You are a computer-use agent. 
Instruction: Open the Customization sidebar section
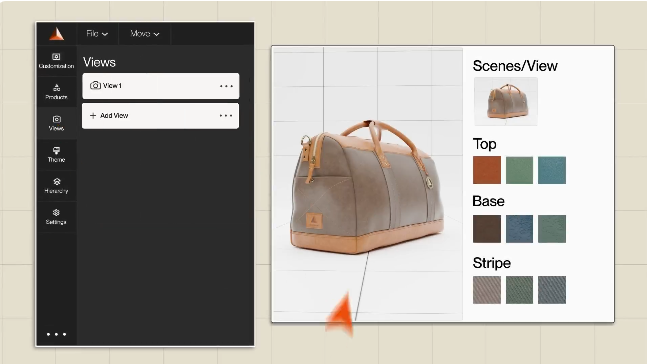(x=57, y=61)
